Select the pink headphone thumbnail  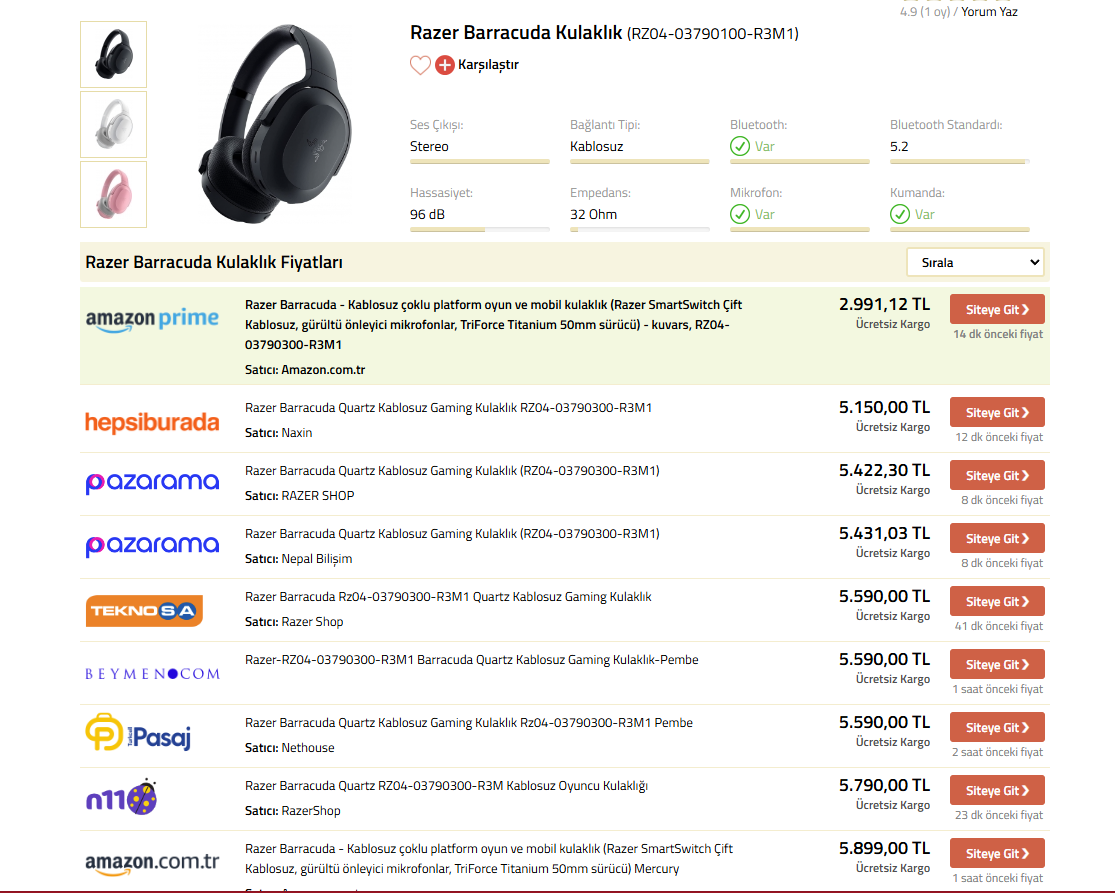click(113, 194)
